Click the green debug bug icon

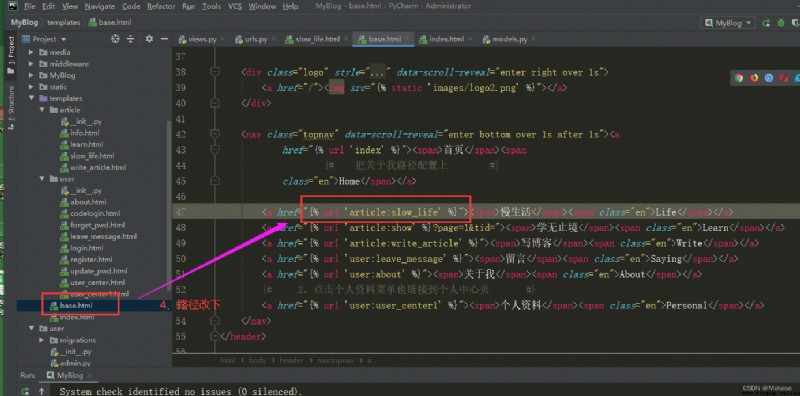point(781,23)
